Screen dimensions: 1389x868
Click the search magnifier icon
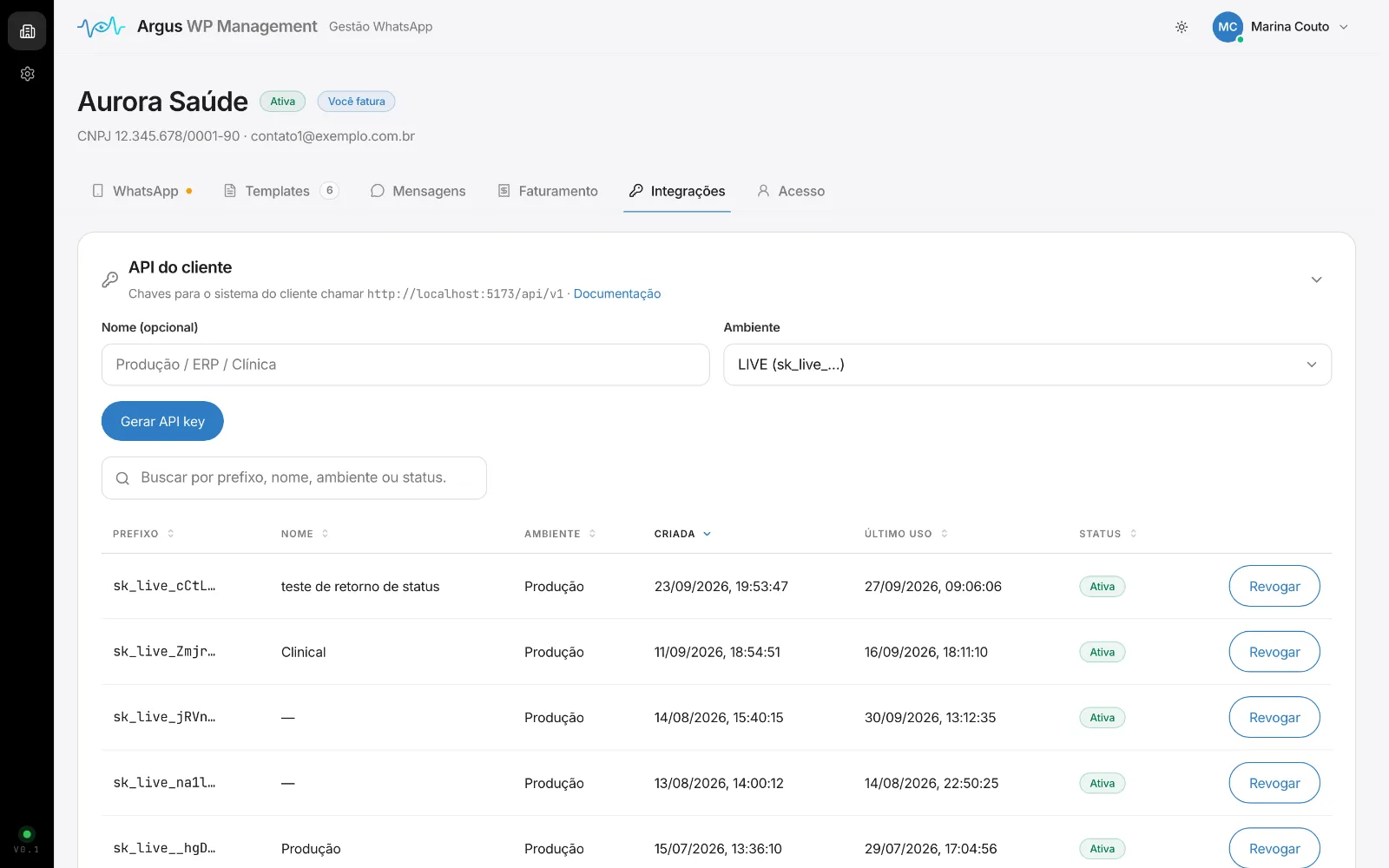coord(122,478)
